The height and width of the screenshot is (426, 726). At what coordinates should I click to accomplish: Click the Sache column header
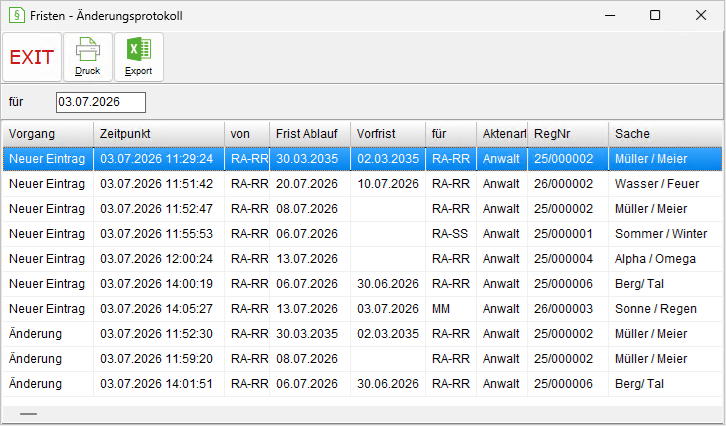pos(665,134)
